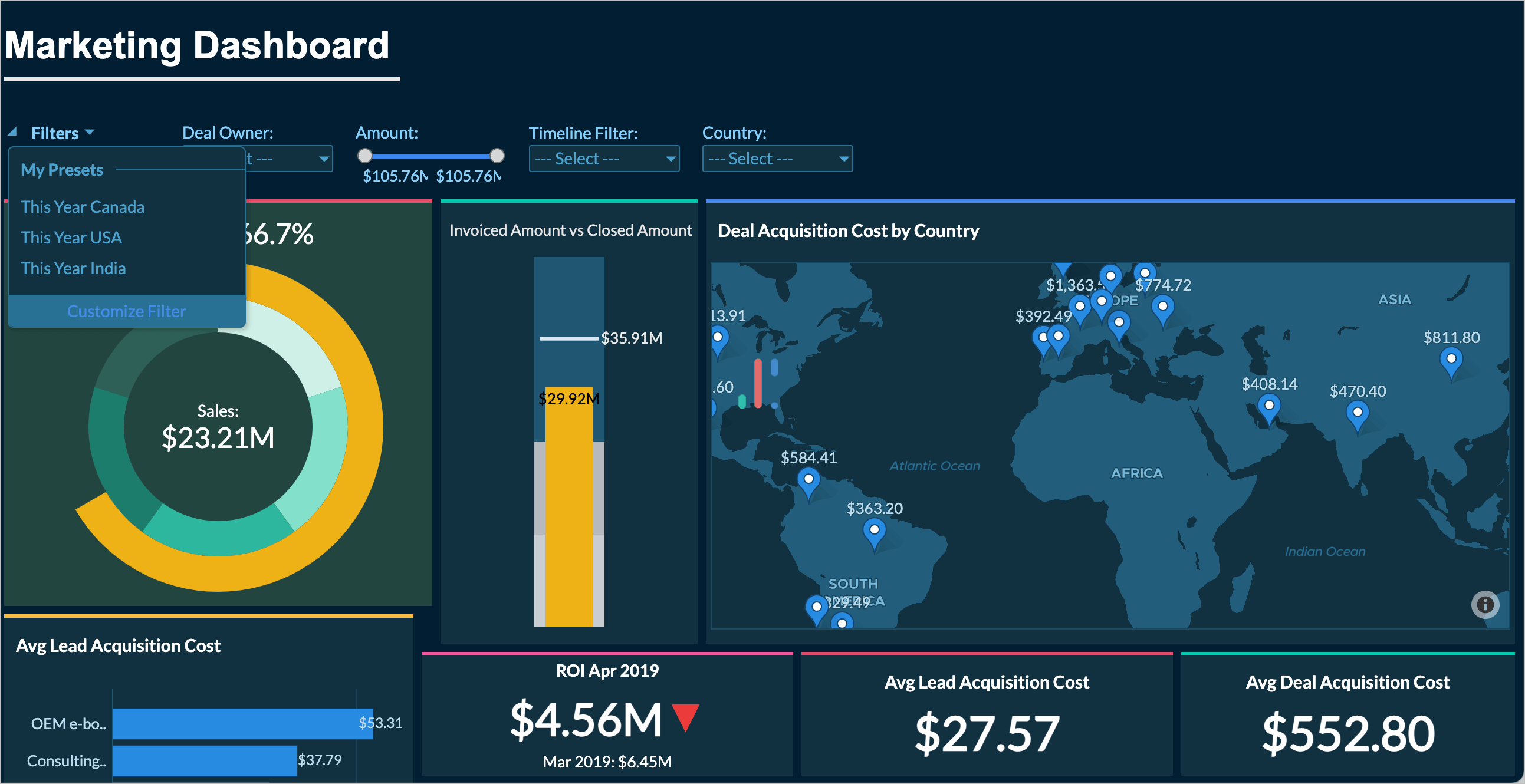Image resolution: width=1525 pixels, height=784 pixels.
Task: Select the This Year Canada preset
Action: point(83,207)
